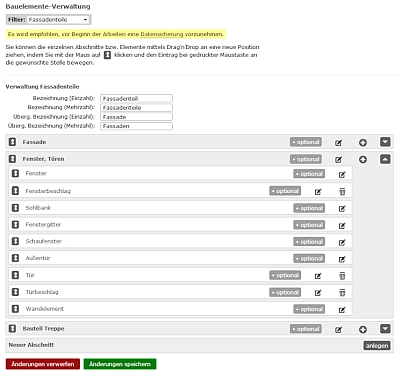Add element to Bauteil Treppe section
Image resolution: width=400 pixels, height=373 pixels.
[363, 330]
